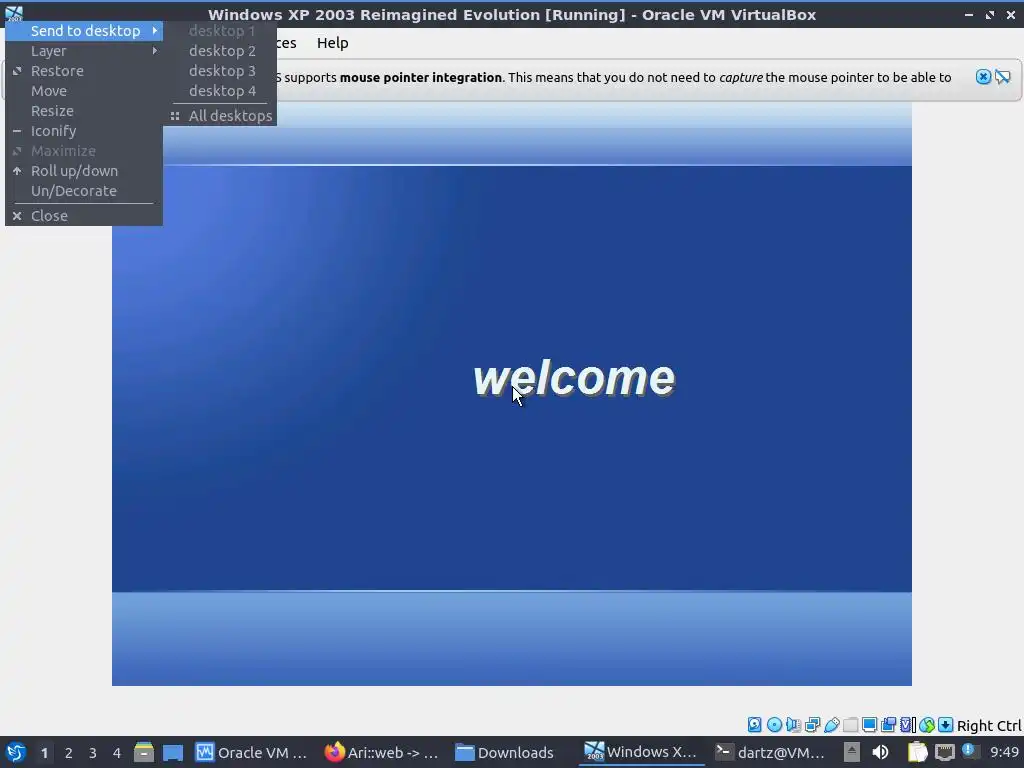Switch to the Firefox Ari::web taskbar window
Image resolution: width=1024 pixels, height=768 pixels.
pyautogui.click(x=381, y=752)
